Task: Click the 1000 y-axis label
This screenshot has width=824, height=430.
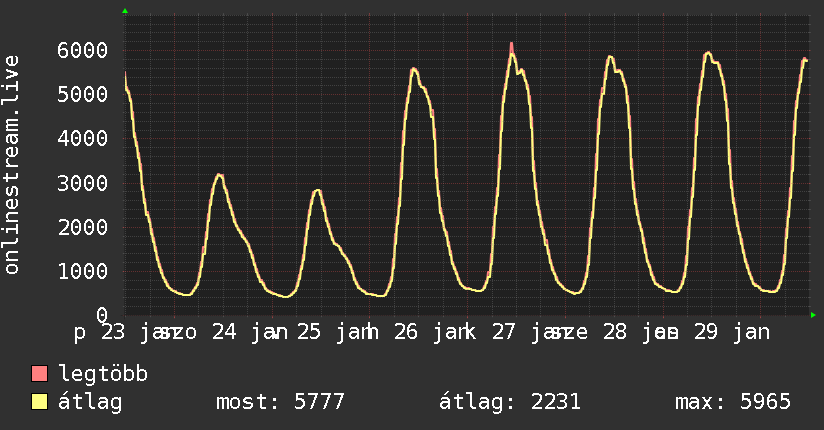Action: 83,271
